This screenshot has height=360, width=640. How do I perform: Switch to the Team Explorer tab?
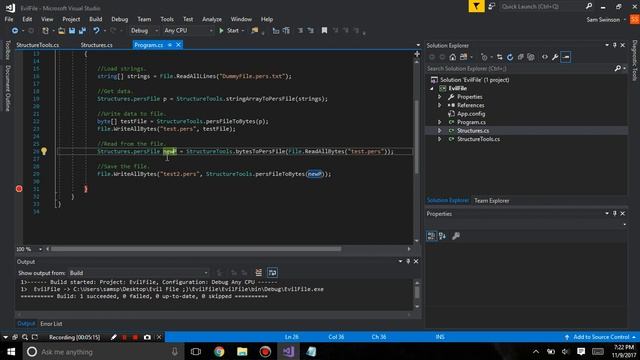point(491,200)
